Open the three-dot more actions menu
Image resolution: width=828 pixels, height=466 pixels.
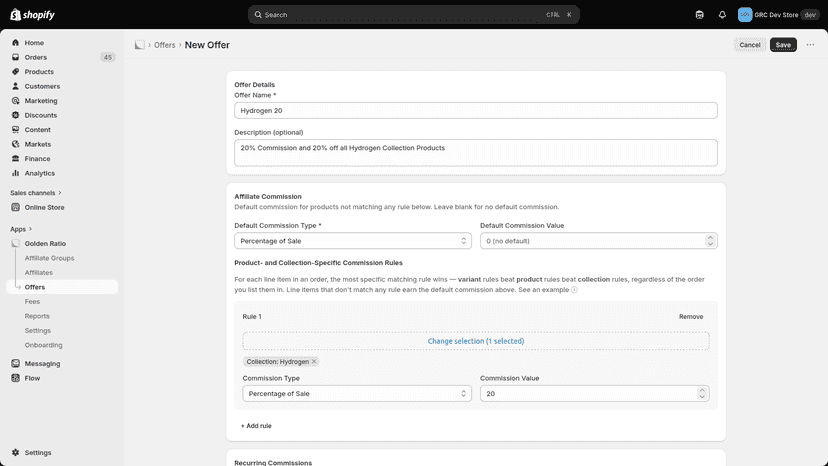coord(810,45)
